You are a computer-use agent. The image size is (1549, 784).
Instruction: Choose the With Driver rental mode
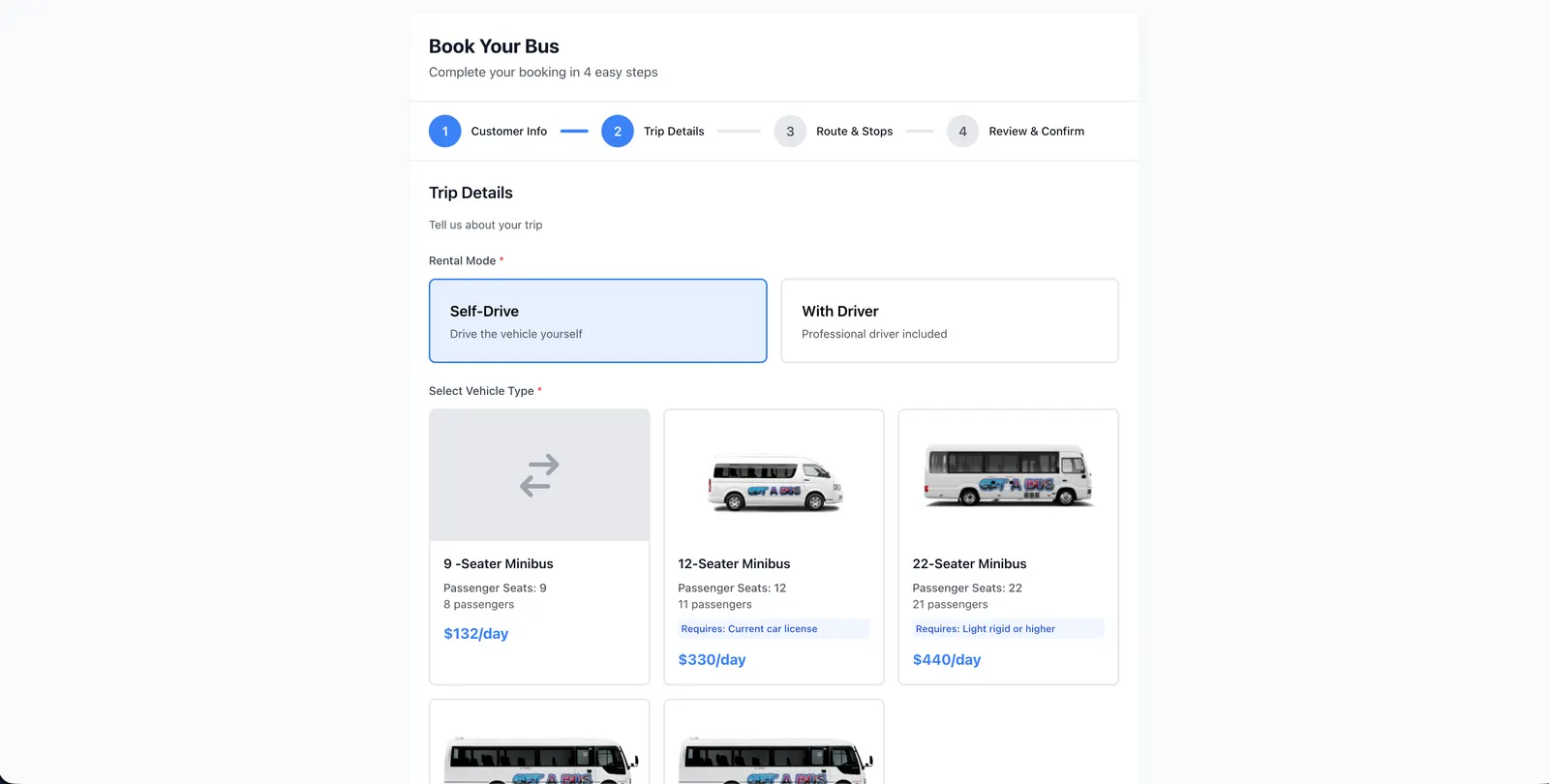(950, 320)
